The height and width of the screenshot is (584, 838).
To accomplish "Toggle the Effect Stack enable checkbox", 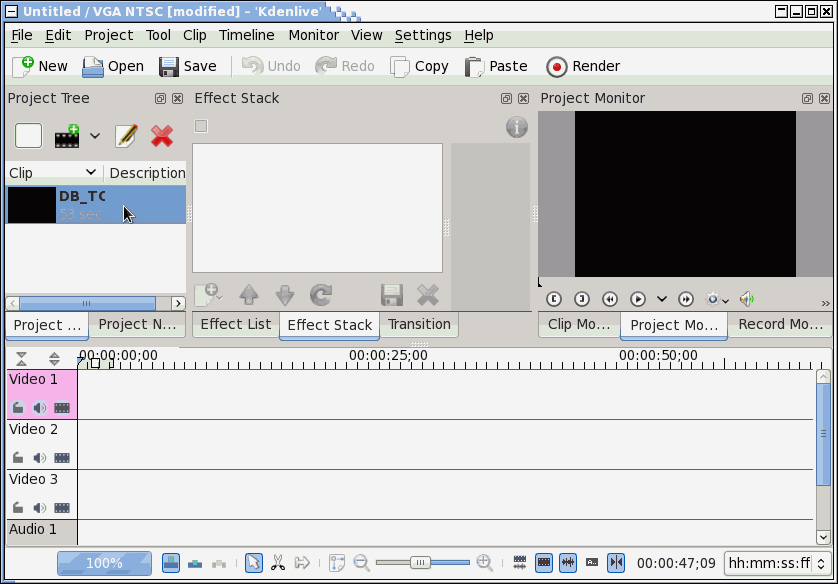I will pos(201,126).
